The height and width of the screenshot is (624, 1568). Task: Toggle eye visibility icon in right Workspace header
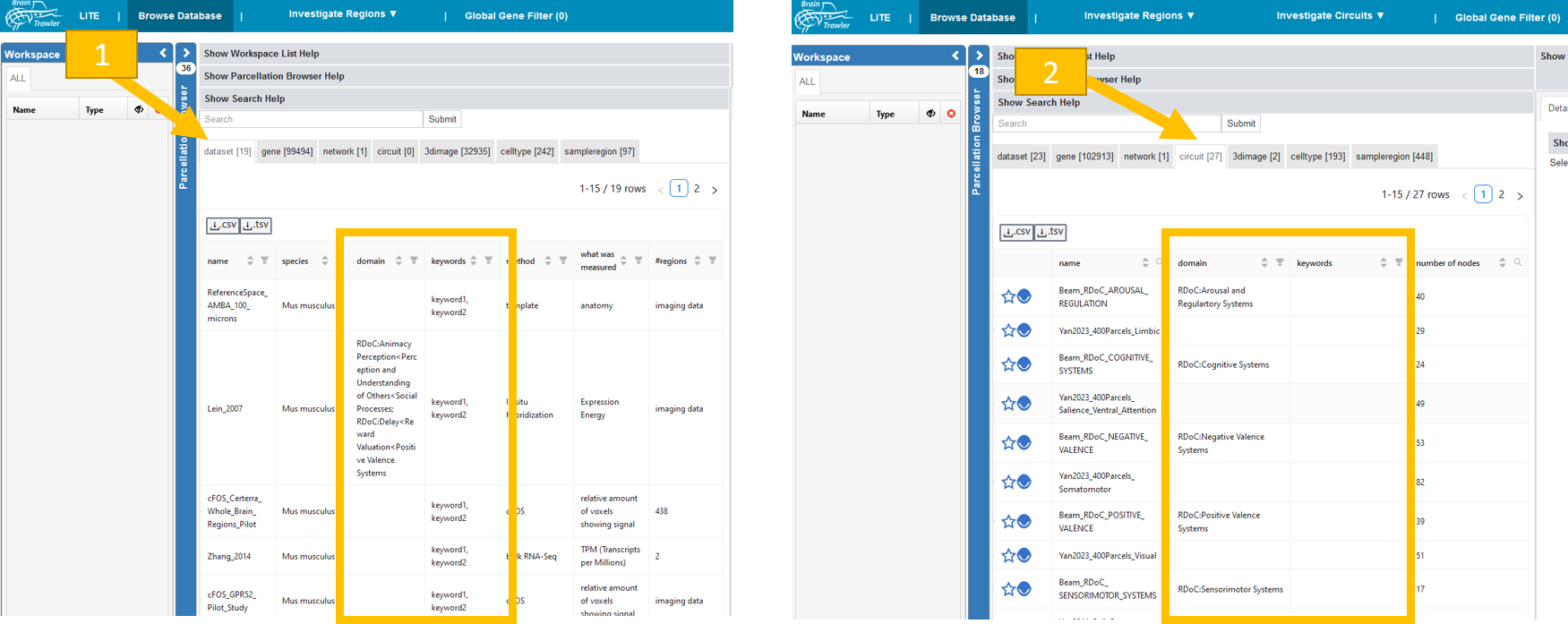[930, 114]
